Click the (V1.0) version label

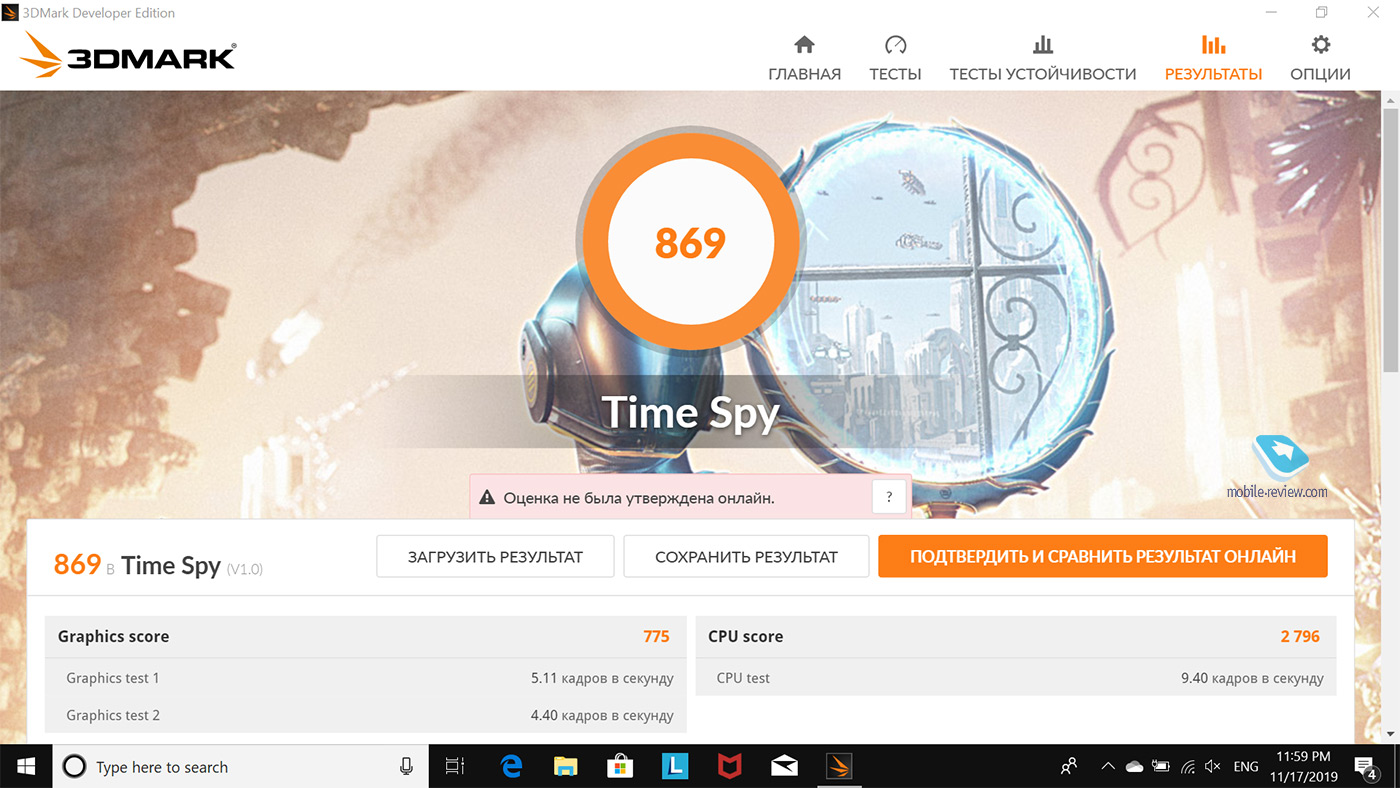(245, 569)
